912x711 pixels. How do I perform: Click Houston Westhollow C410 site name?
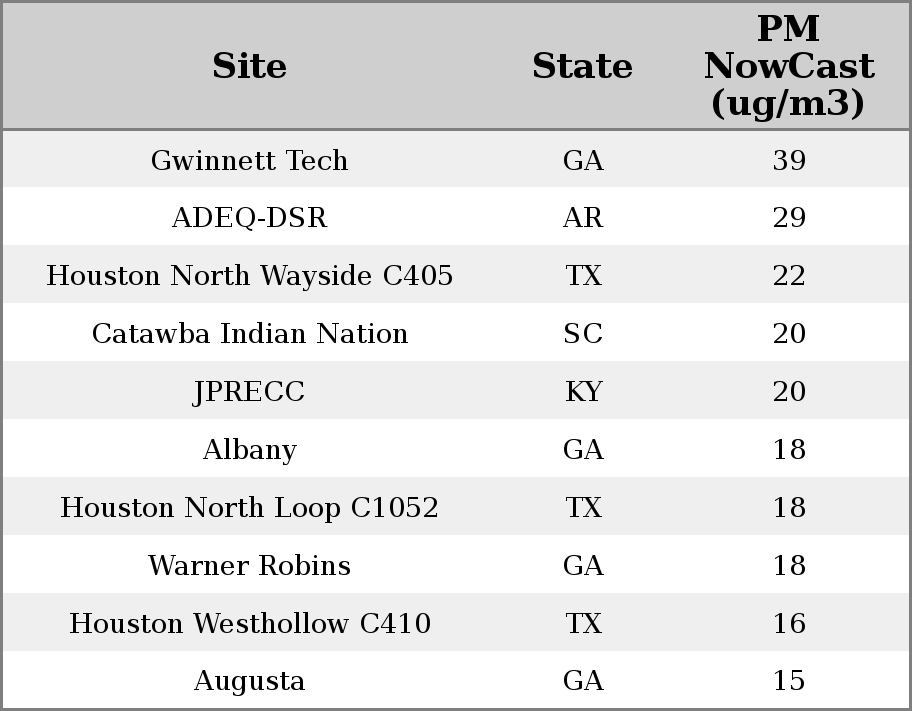(249, 624)
